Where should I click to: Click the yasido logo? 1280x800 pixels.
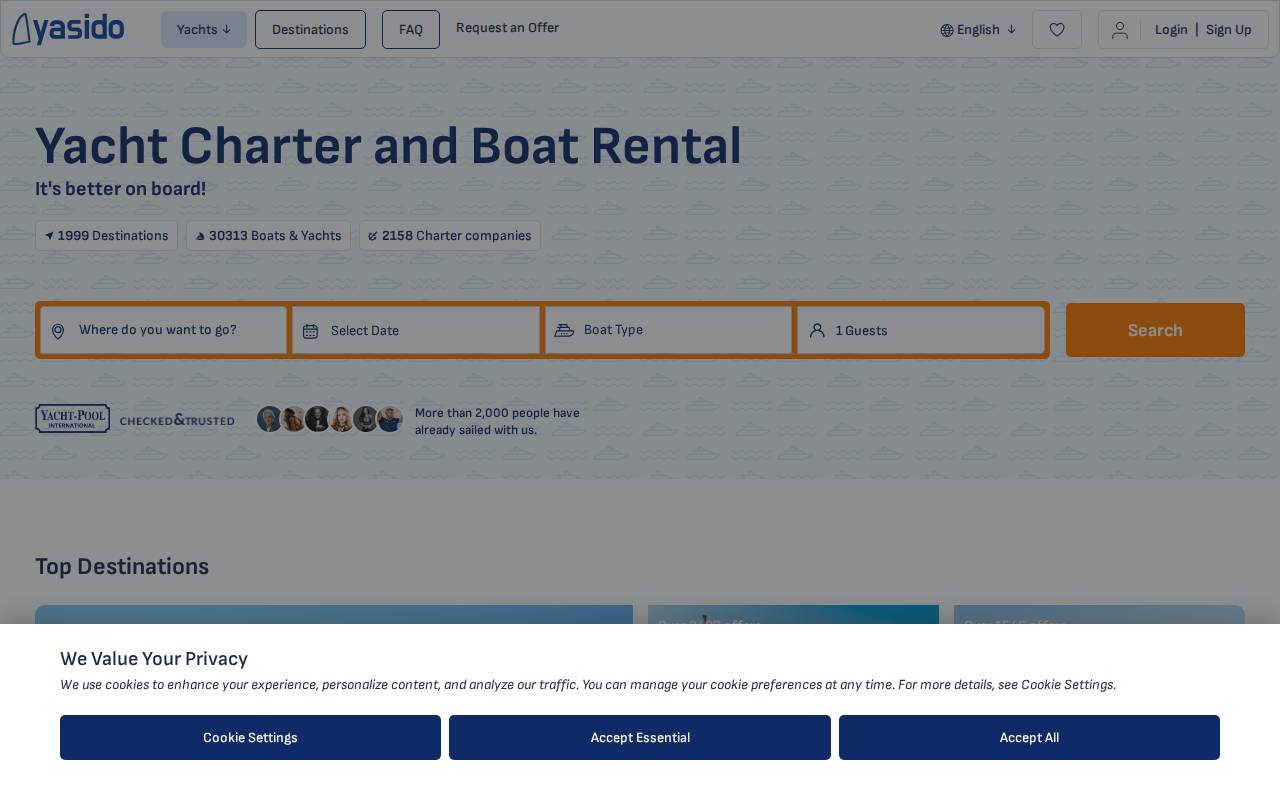pyautogui.click(x=68, y=29)
